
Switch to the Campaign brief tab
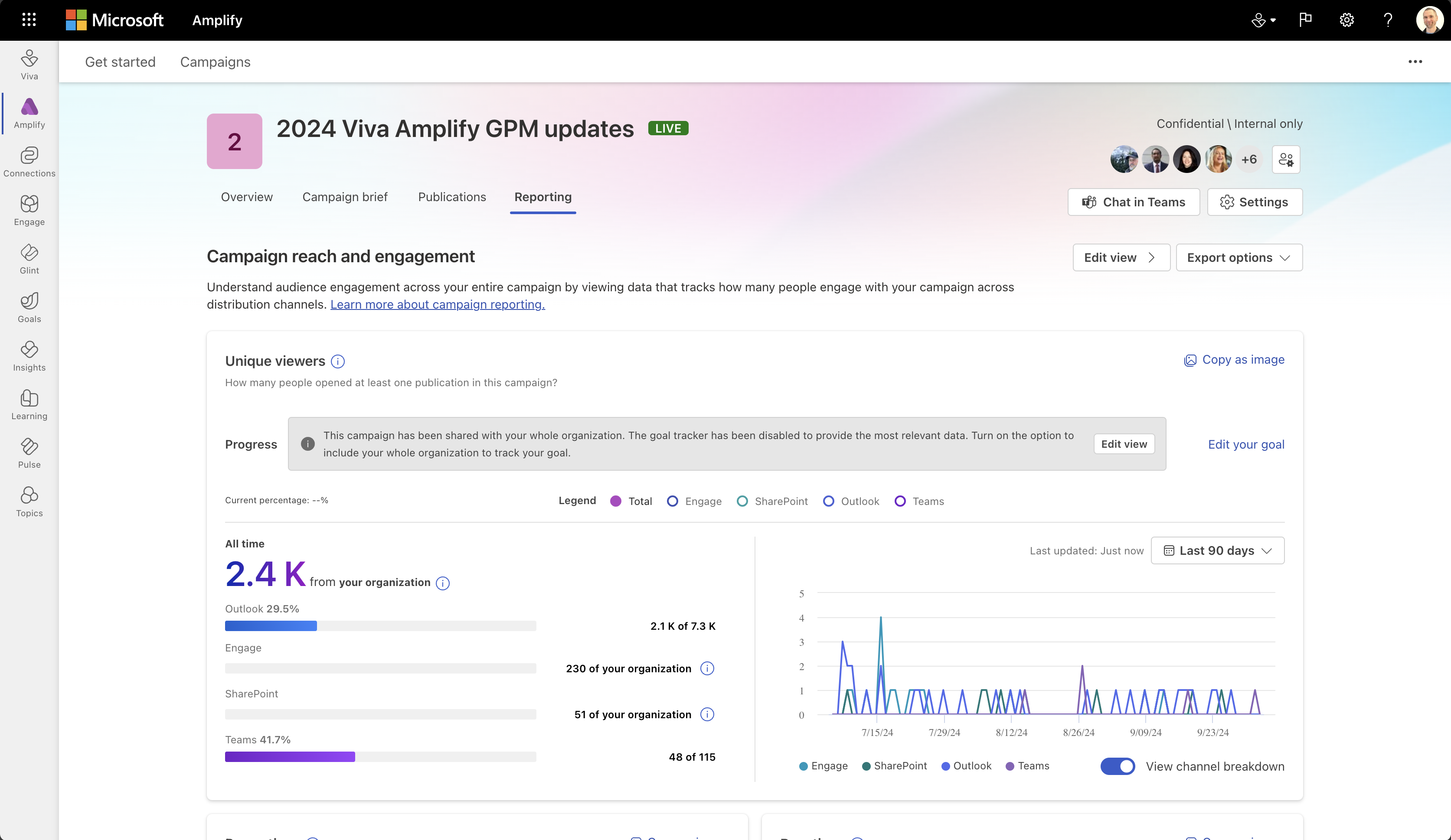point(345,197)
